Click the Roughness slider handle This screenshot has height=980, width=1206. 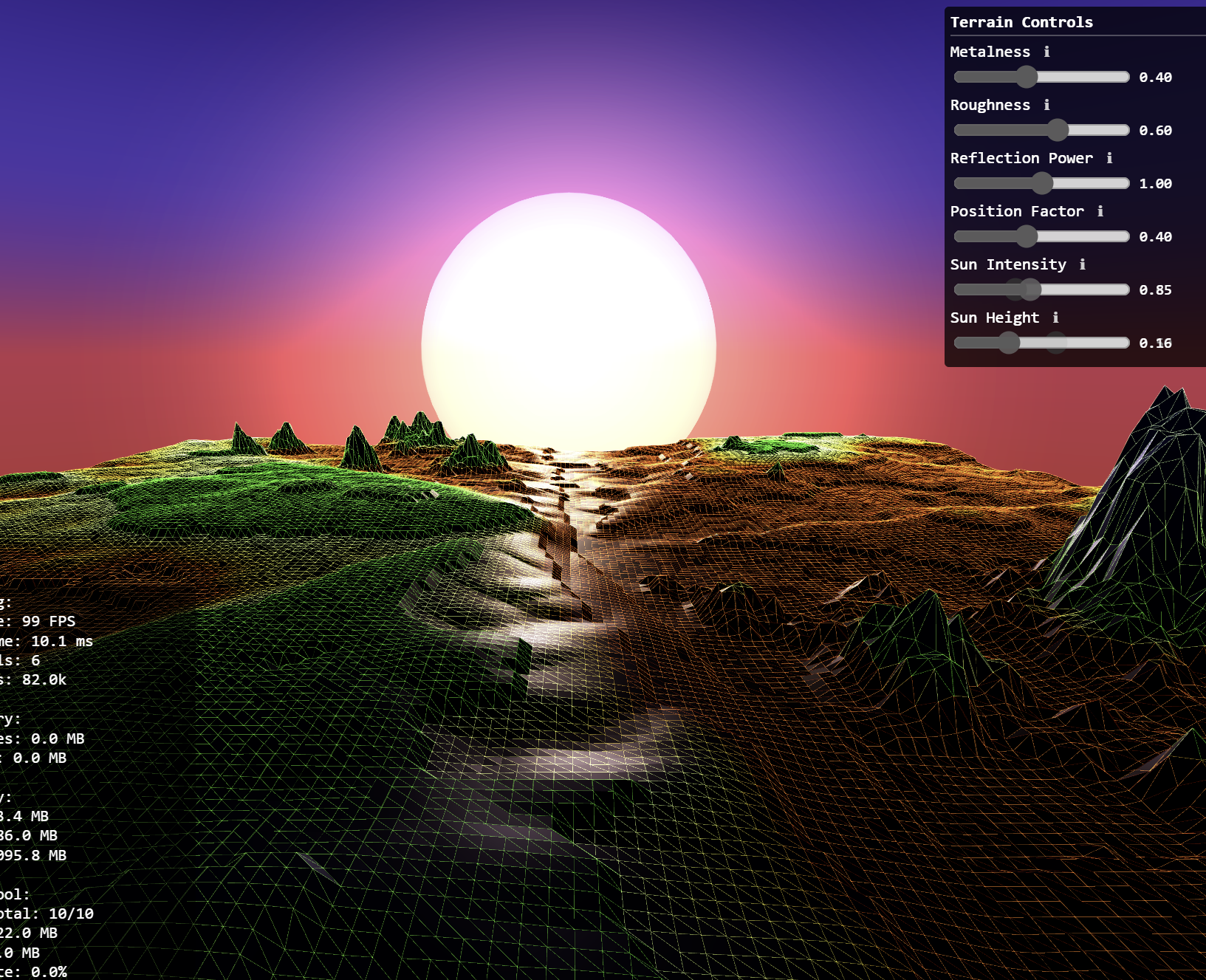[1058, 130]
